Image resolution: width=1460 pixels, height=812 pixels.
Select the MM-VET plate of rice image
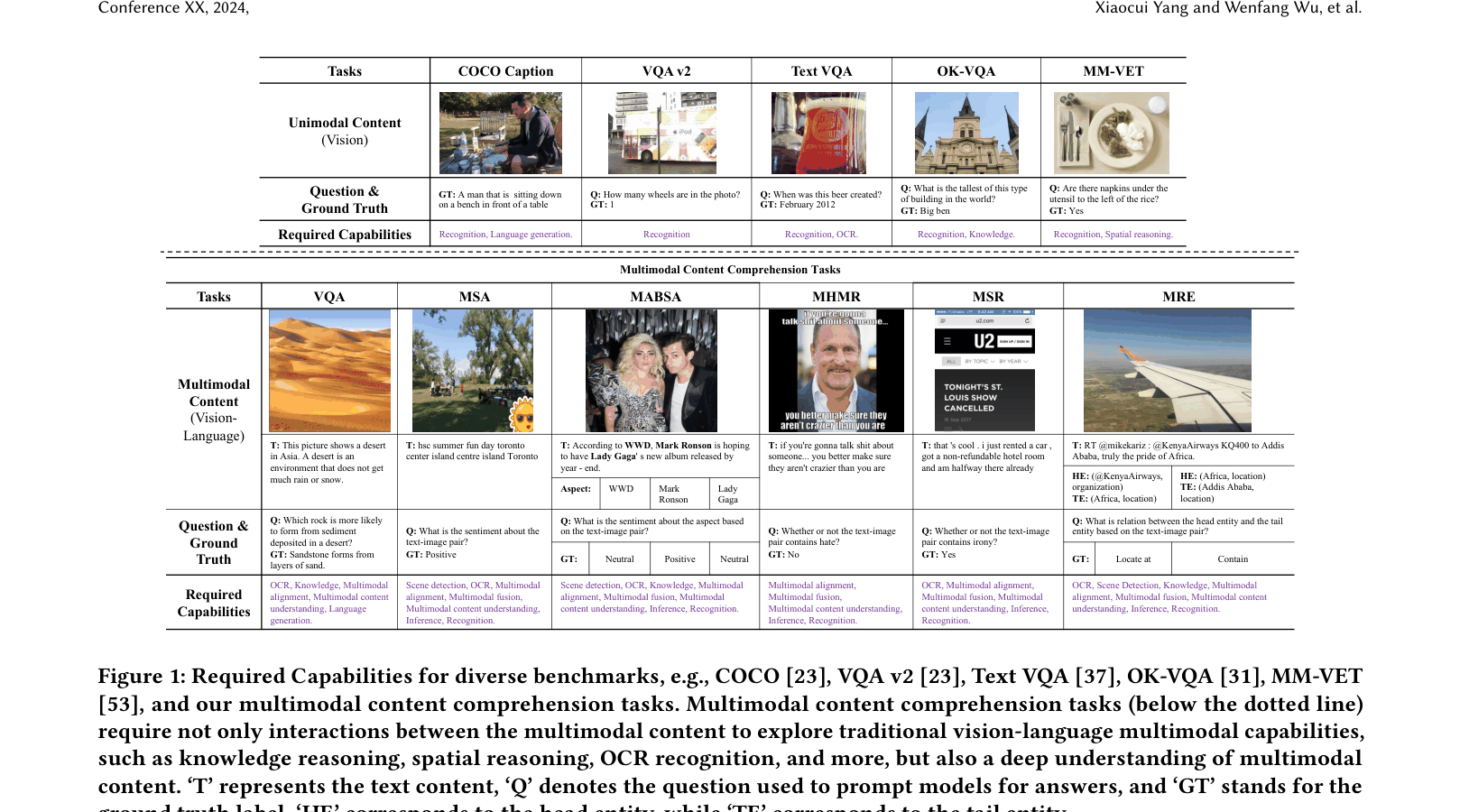coord(1112,133)
